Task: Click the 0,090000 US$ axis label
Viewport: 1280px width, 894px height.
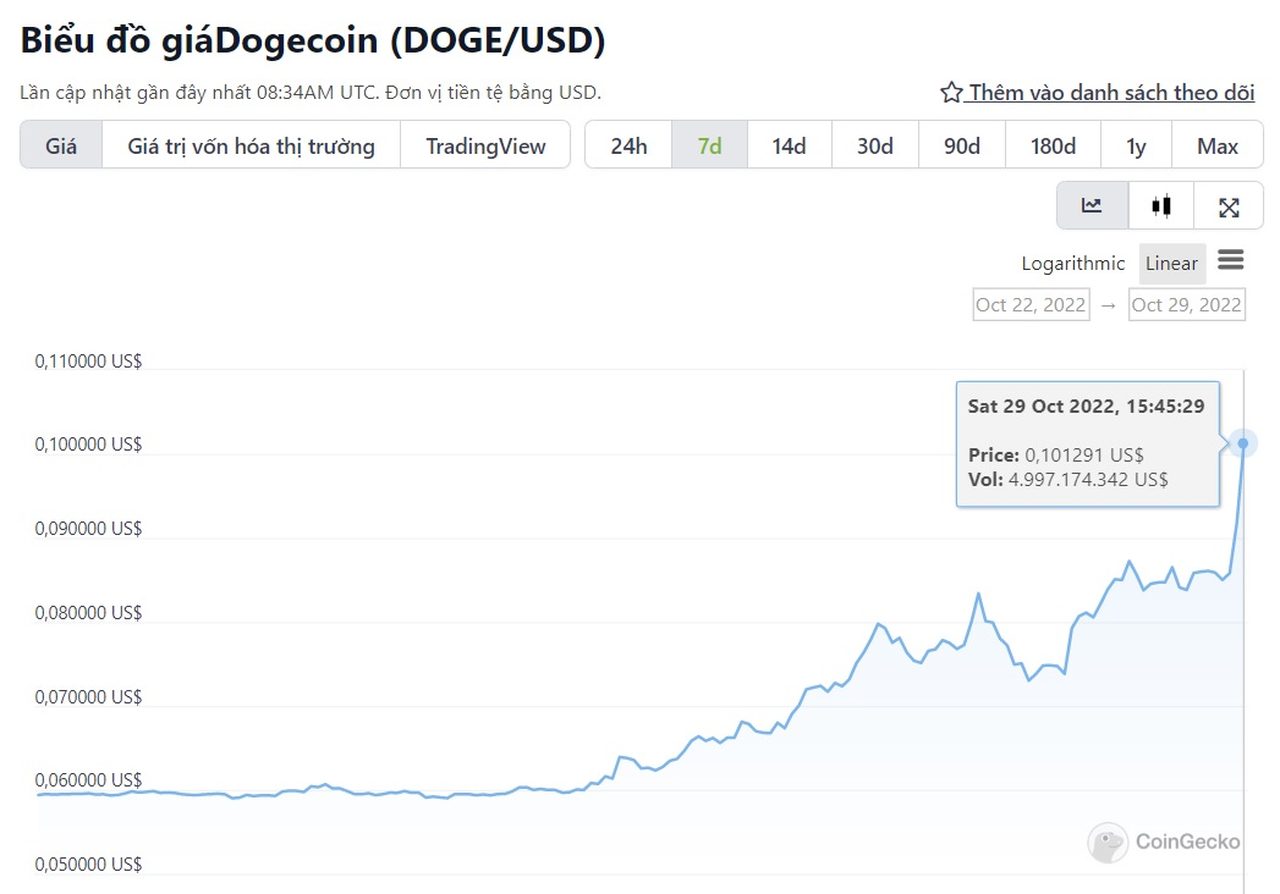Action: coord(89,528)
